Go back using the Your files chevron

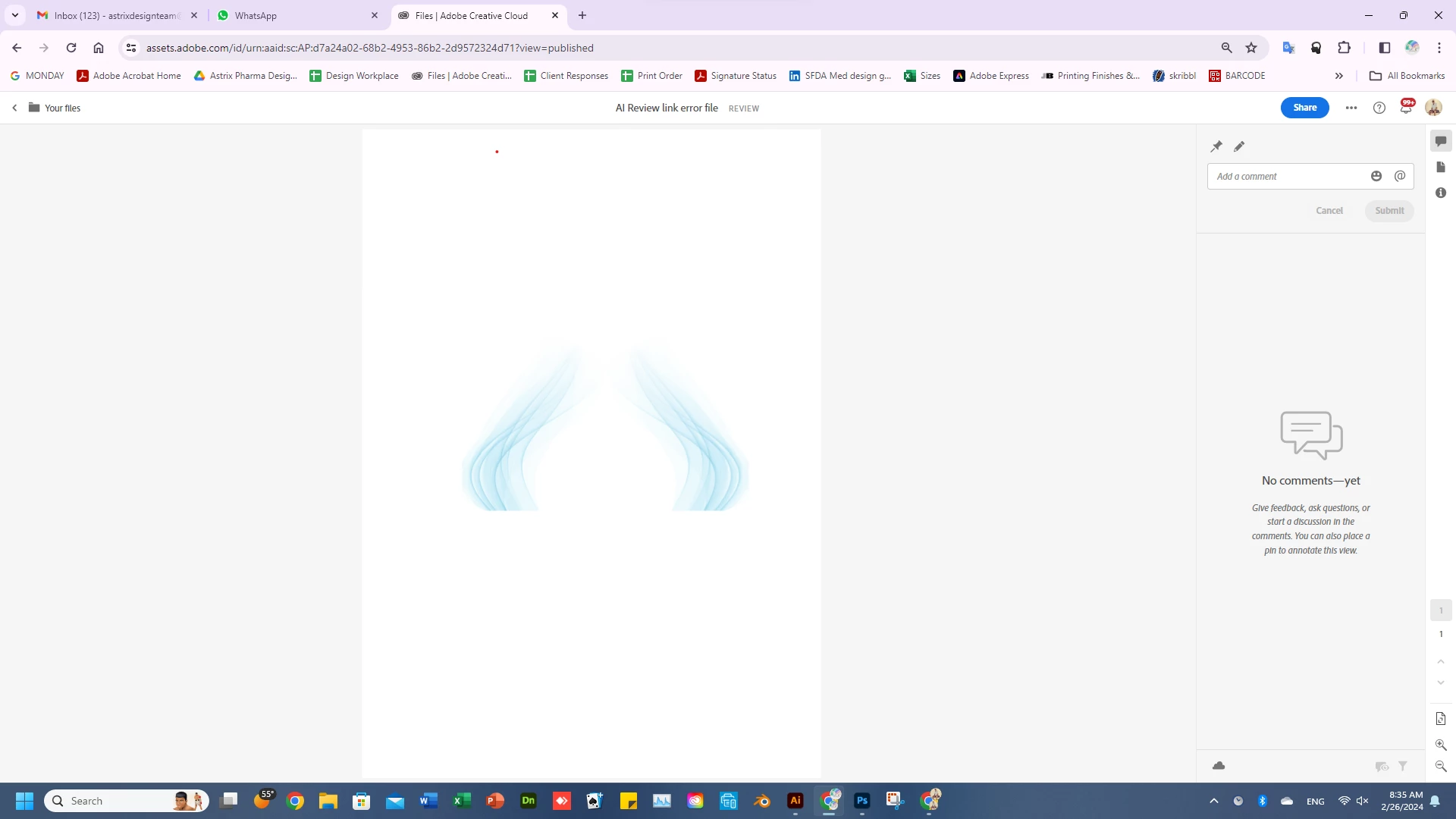pos(14,108)
